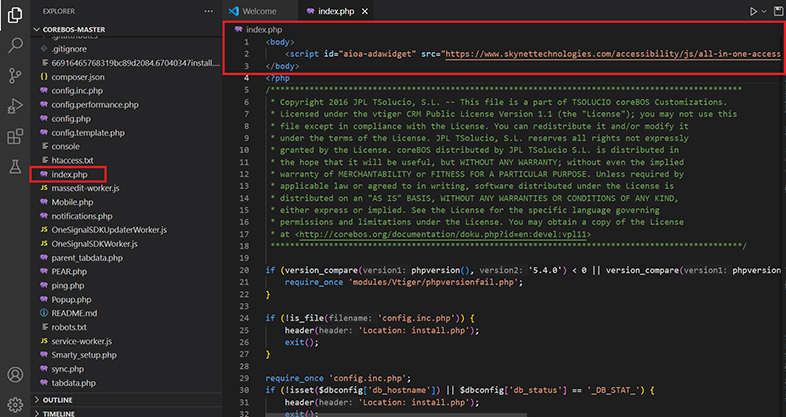Open config.inc.php in the file tree
Screen dimensions: 786x417
77,91
